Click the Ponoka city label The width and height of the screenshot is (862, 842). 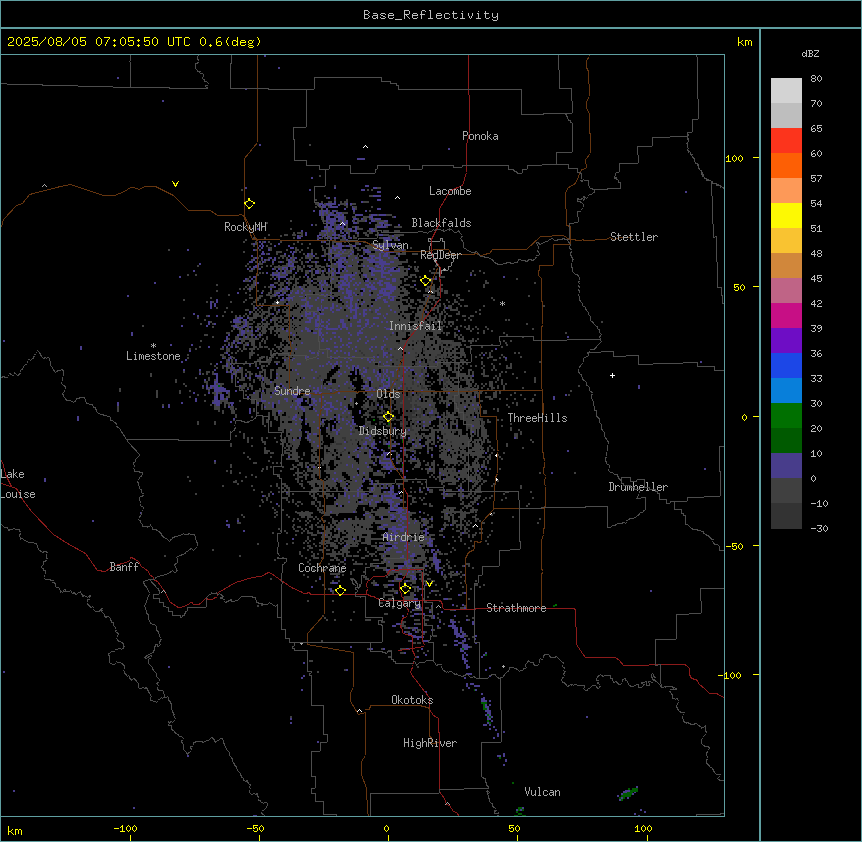click(480, 136)
